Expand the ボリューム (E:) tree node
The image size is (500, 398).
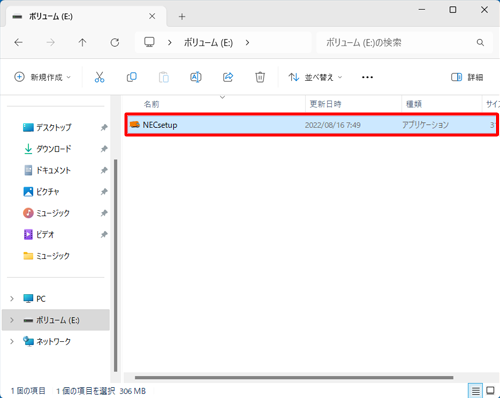[12, 320]
